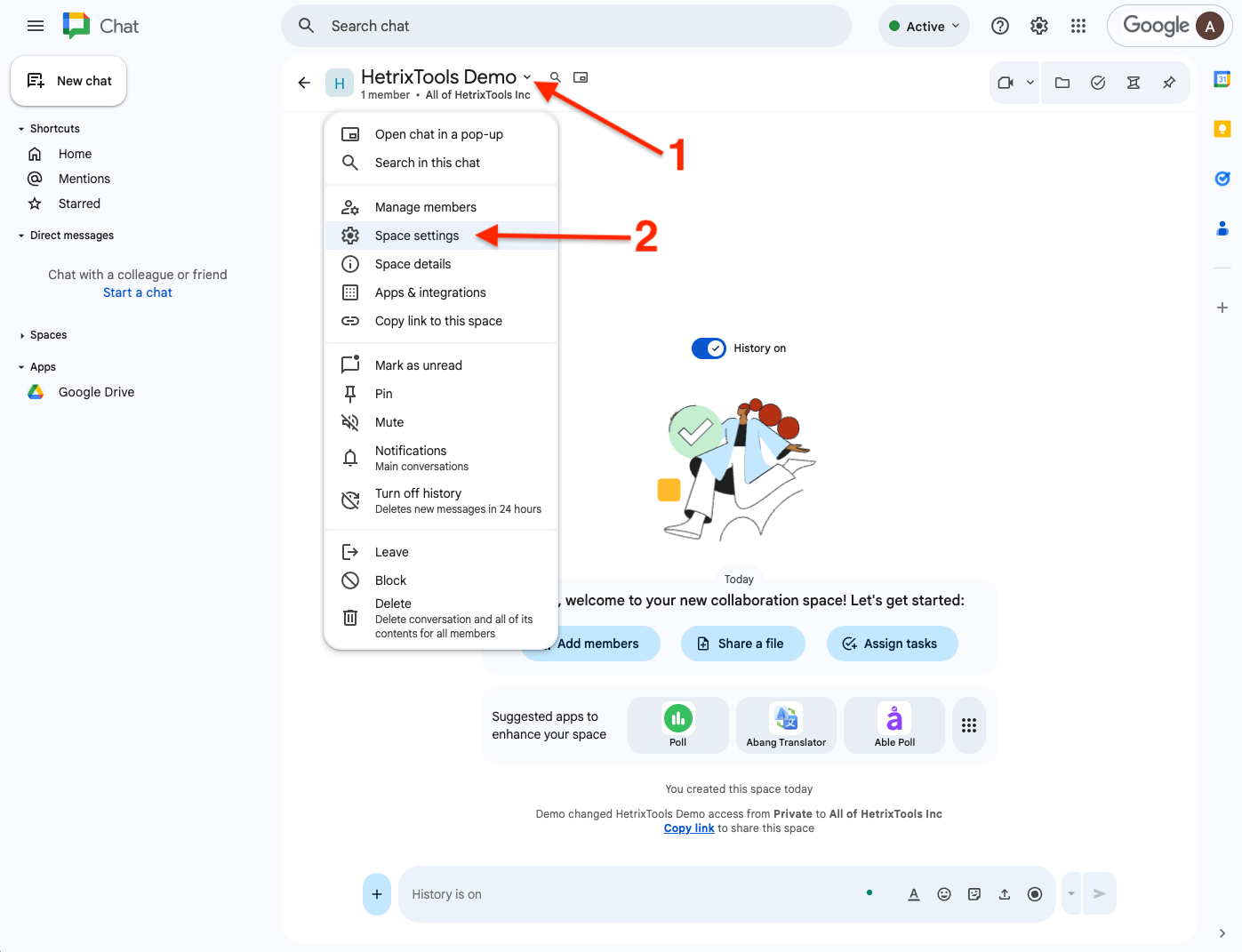The image size is (1242, 952).
Task: Open the Google apps grid icon
Action: 1078,26
